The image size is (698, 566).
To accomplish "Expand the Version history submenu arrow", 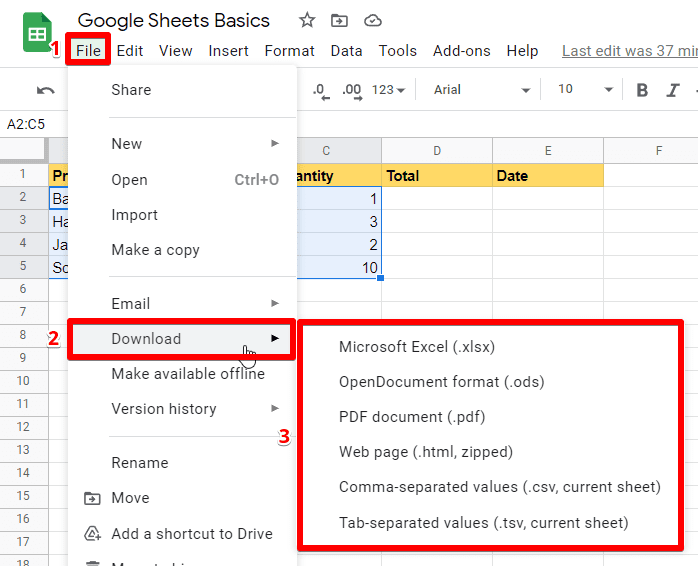I will tap(275, 408).
